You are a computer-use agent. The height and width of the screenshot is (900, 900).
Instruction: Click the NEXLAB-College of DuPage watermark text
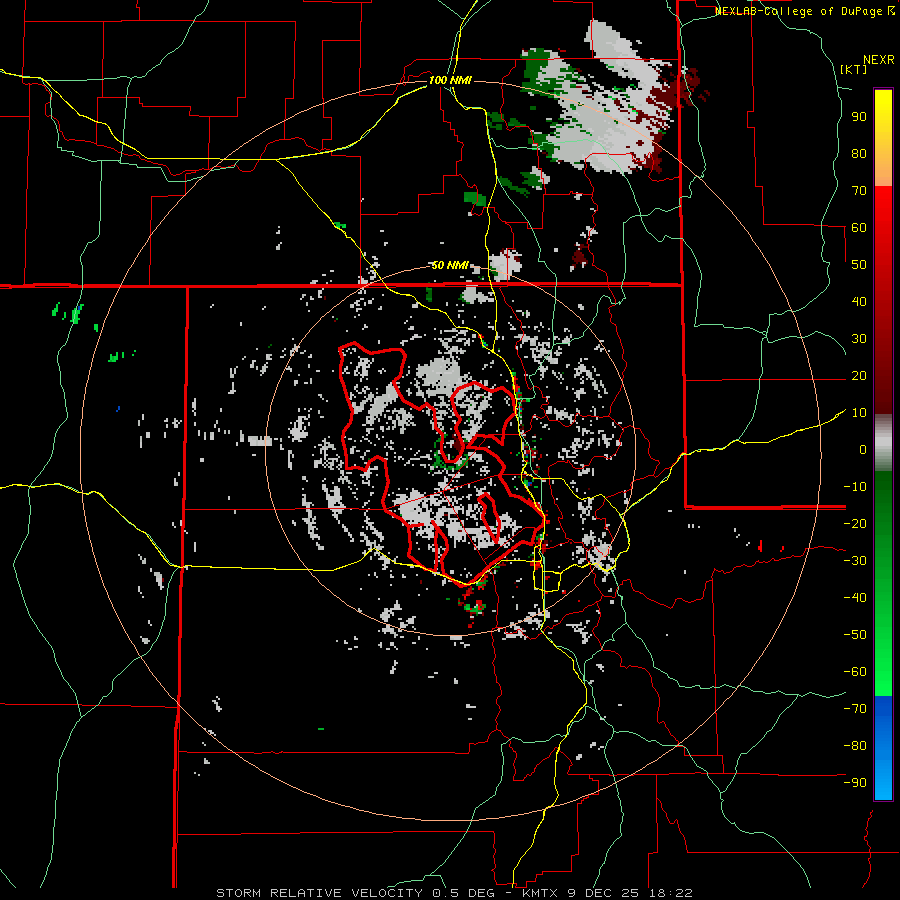click(799, 11)
